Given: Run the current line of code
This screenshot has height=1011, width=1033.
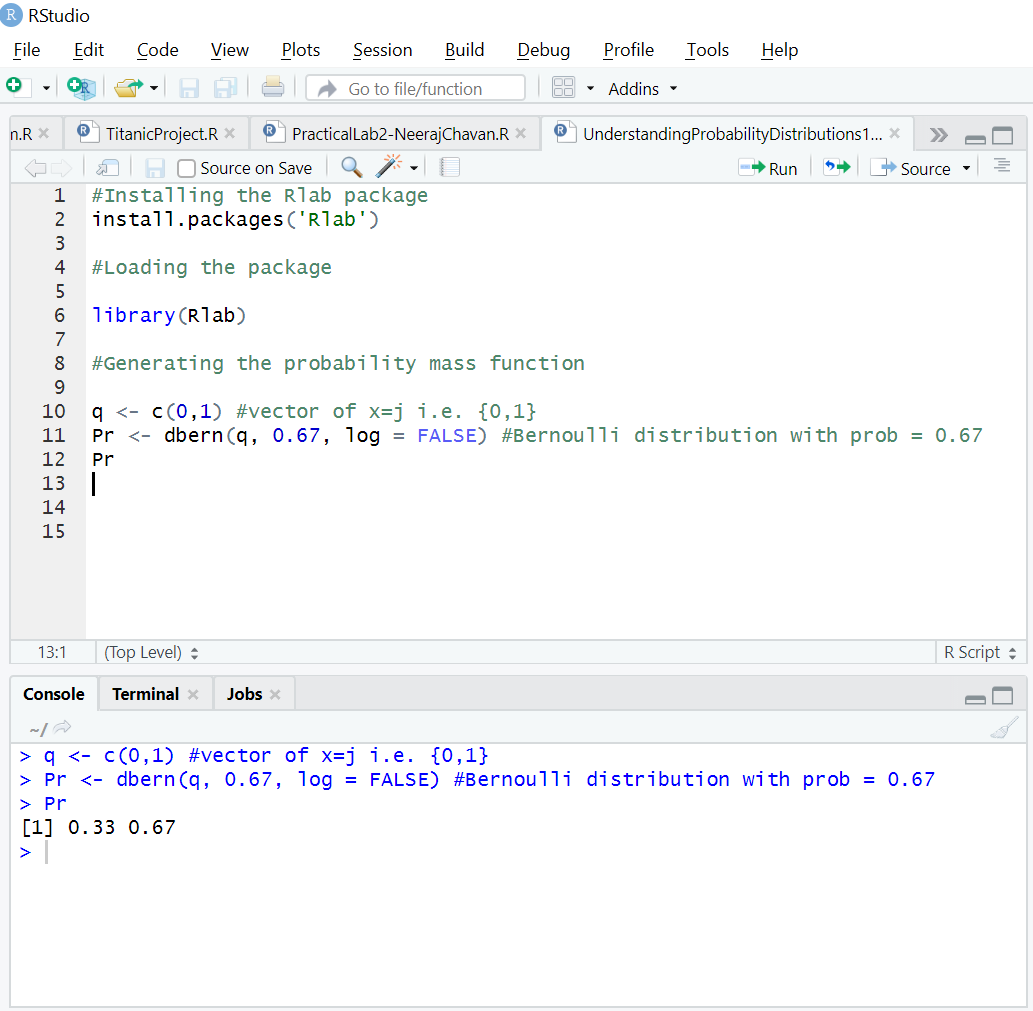Looking at the screenshot, I should [x=768, y=167].
